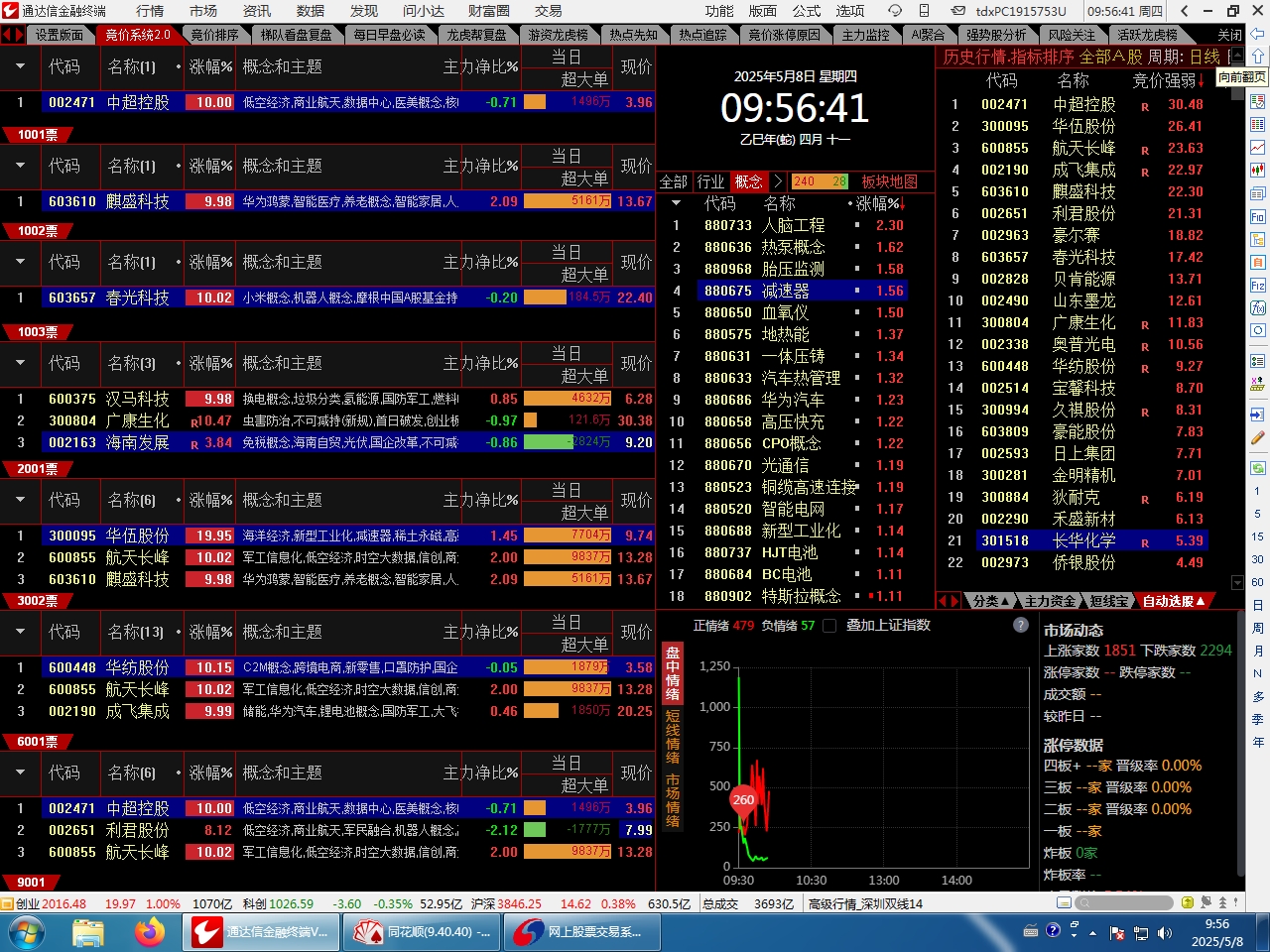Click the 市场情绪 vertical button
The image size is (1270, 952).
click(673, 800)
